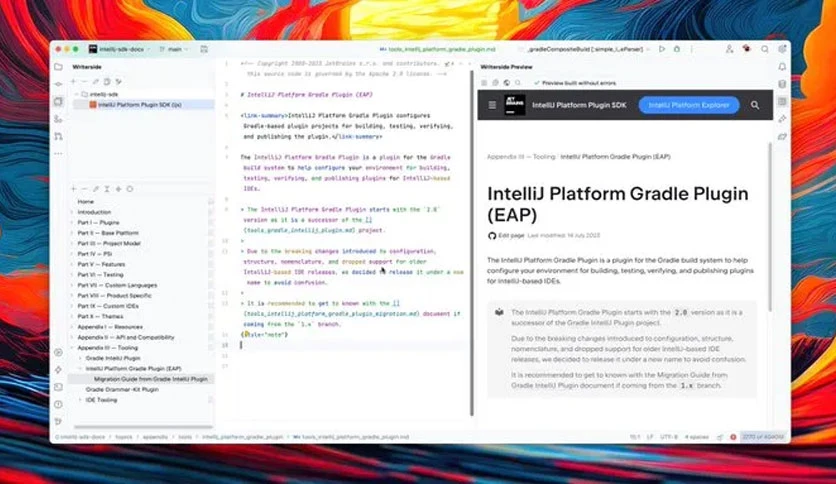Click the Search Everywhere magnifier in title bar
Image resolution: width=836 pixels, height=484 pixels.
tap(765, 49)
